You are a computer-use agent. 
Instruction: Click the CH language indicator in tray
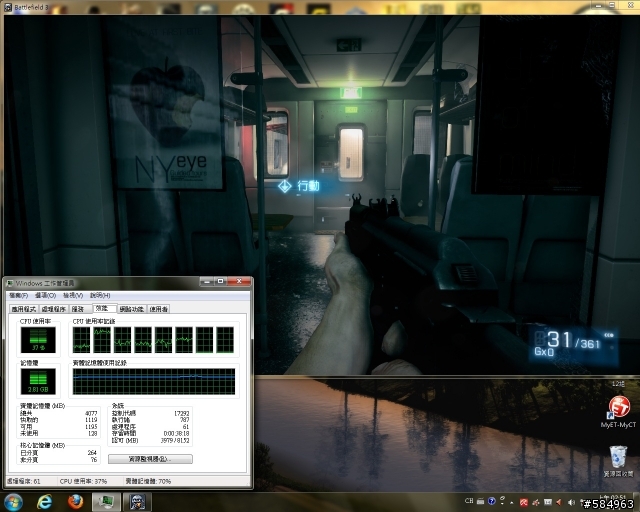click(469, 501)
